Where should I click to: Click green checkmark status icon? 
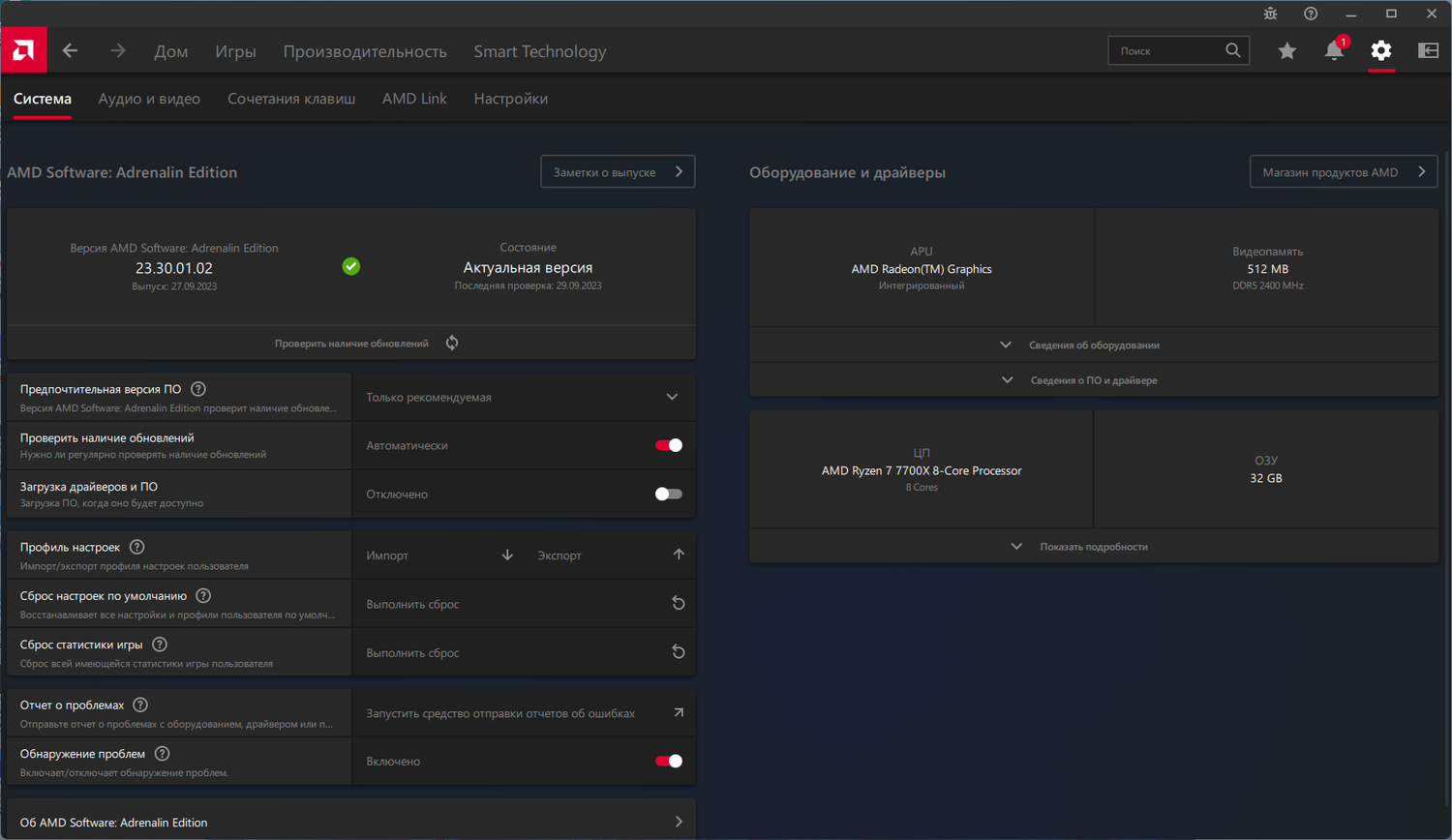click(x=351, y=266)
